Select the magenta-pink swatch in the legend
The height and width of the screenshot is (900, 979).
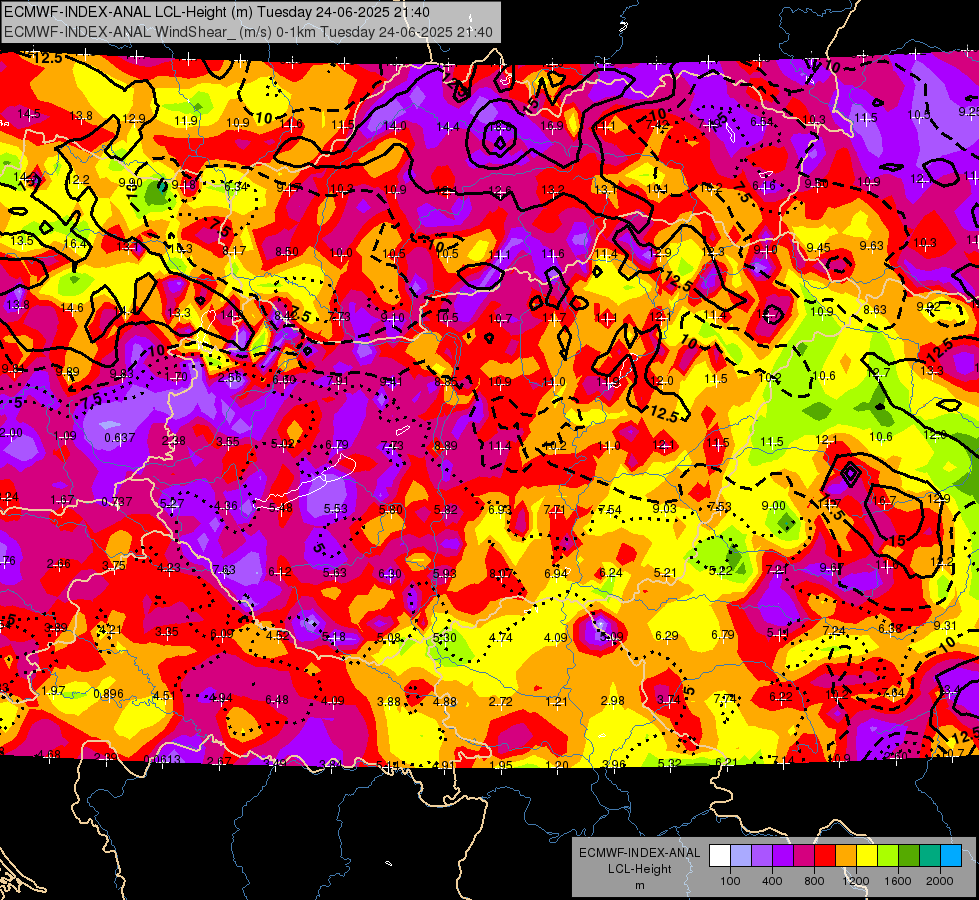[x=804, y=856]
